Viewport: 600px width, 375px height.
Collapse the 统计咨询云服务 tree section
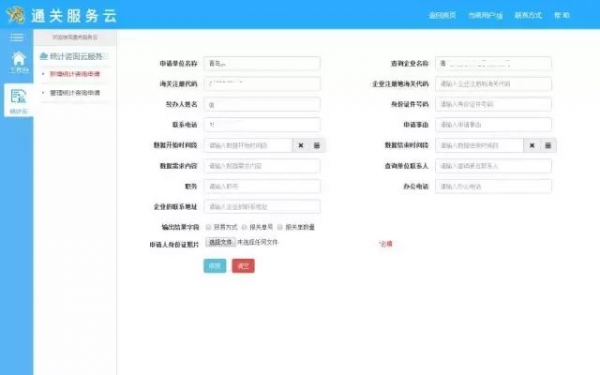tap(74, 57)
